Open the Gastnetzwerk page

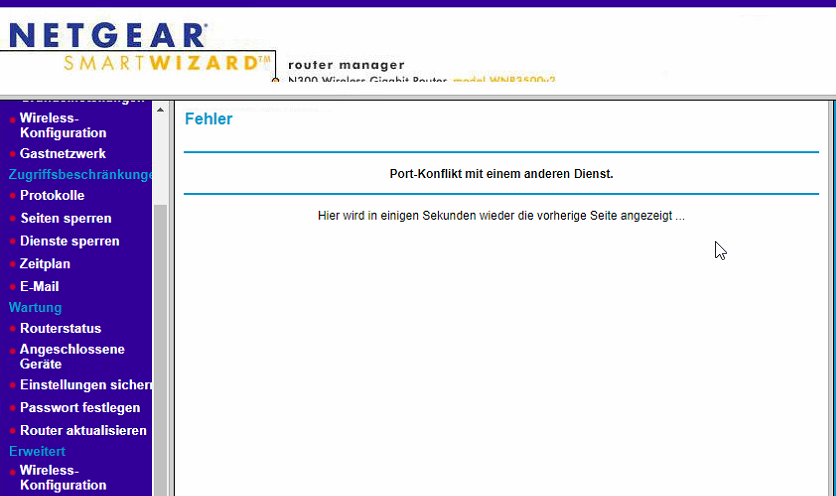click(62, 154)
